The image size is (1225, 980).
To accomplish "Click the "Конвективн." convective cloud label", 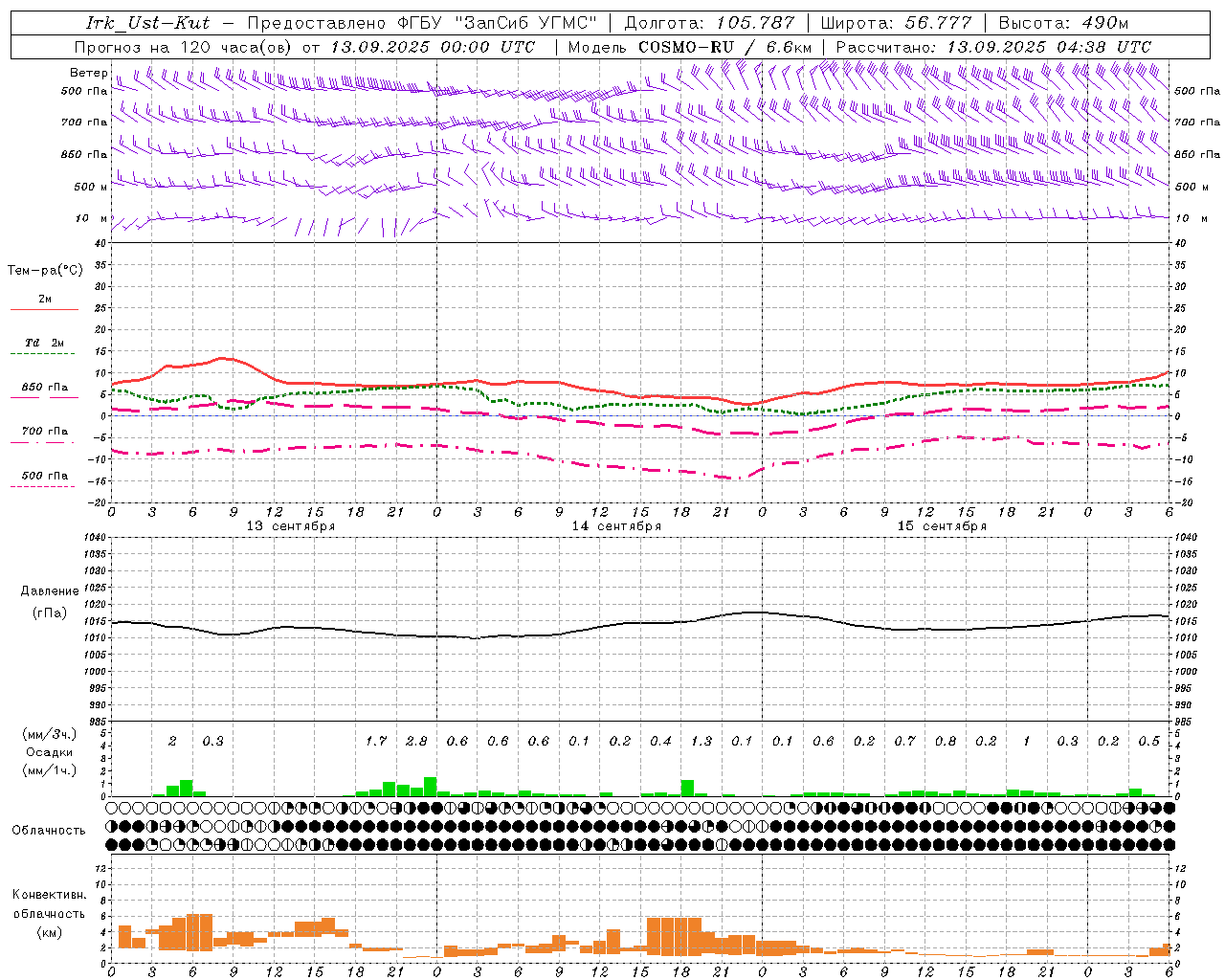I will pyautogui.click(x=49, y=895).
